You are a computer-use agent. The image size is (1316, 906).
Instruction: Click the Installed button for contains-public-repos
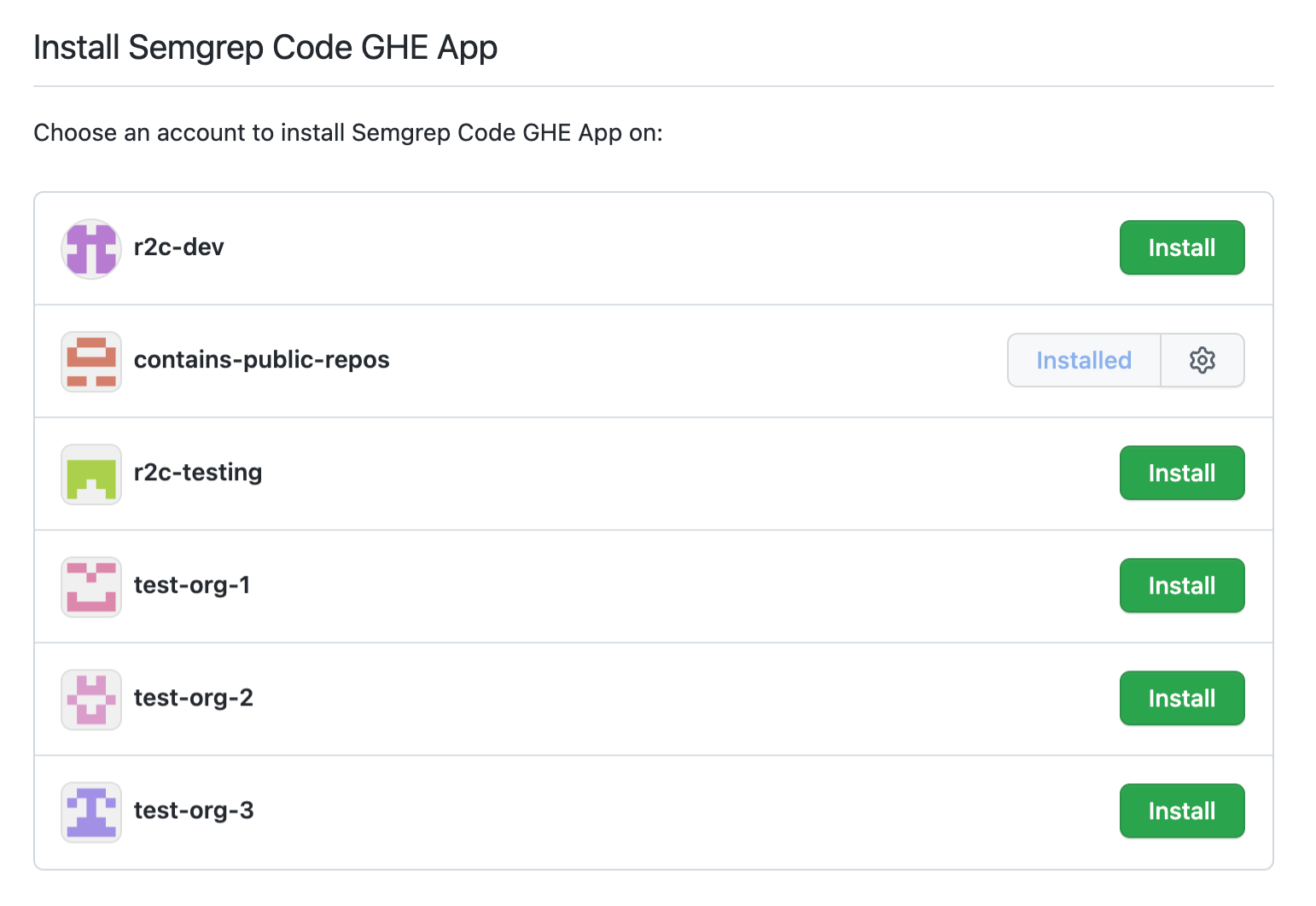click(1083, 360)
